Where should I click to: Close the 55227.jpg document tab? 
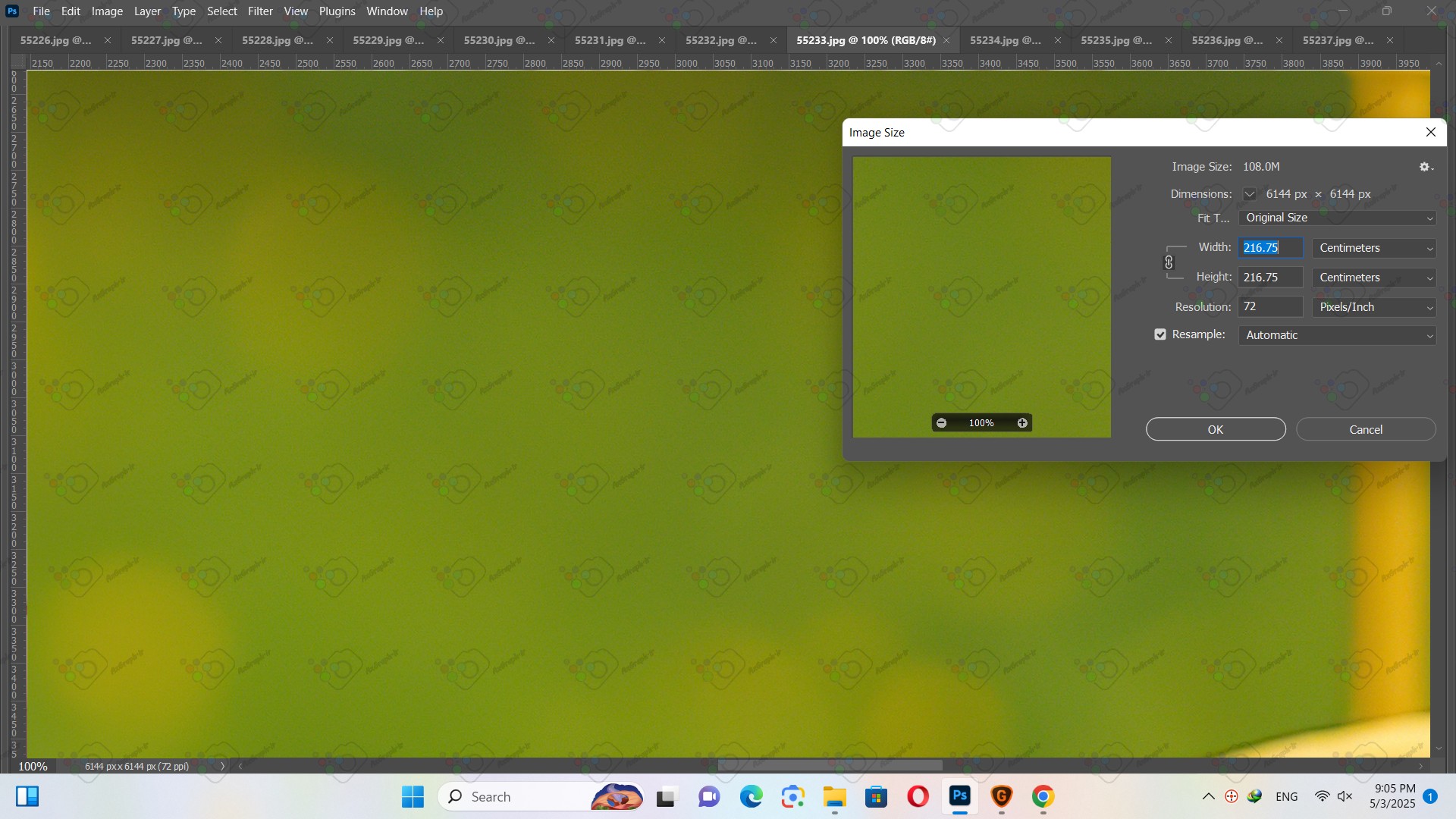pyautogui.click(x=218, y=40)
